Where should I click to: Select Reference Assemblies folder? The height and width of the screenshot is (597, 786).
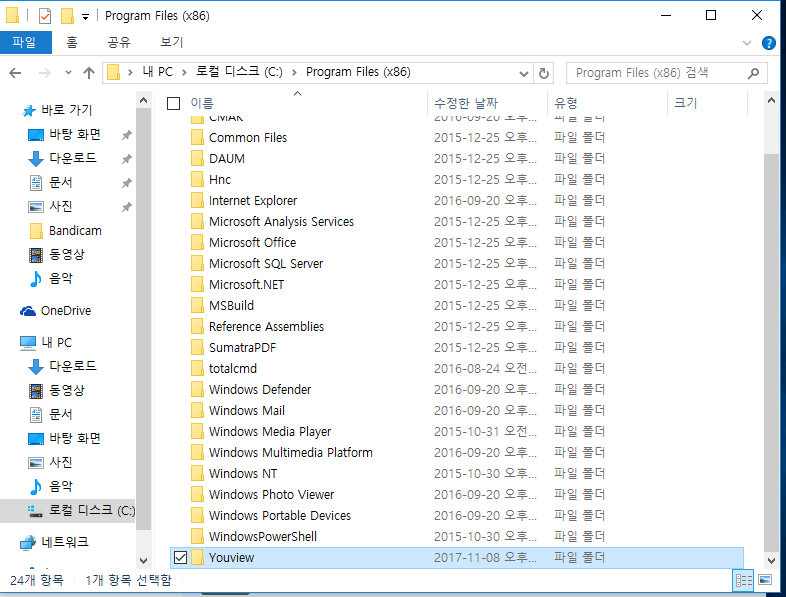pyautogui.click(x=266, y=326)
